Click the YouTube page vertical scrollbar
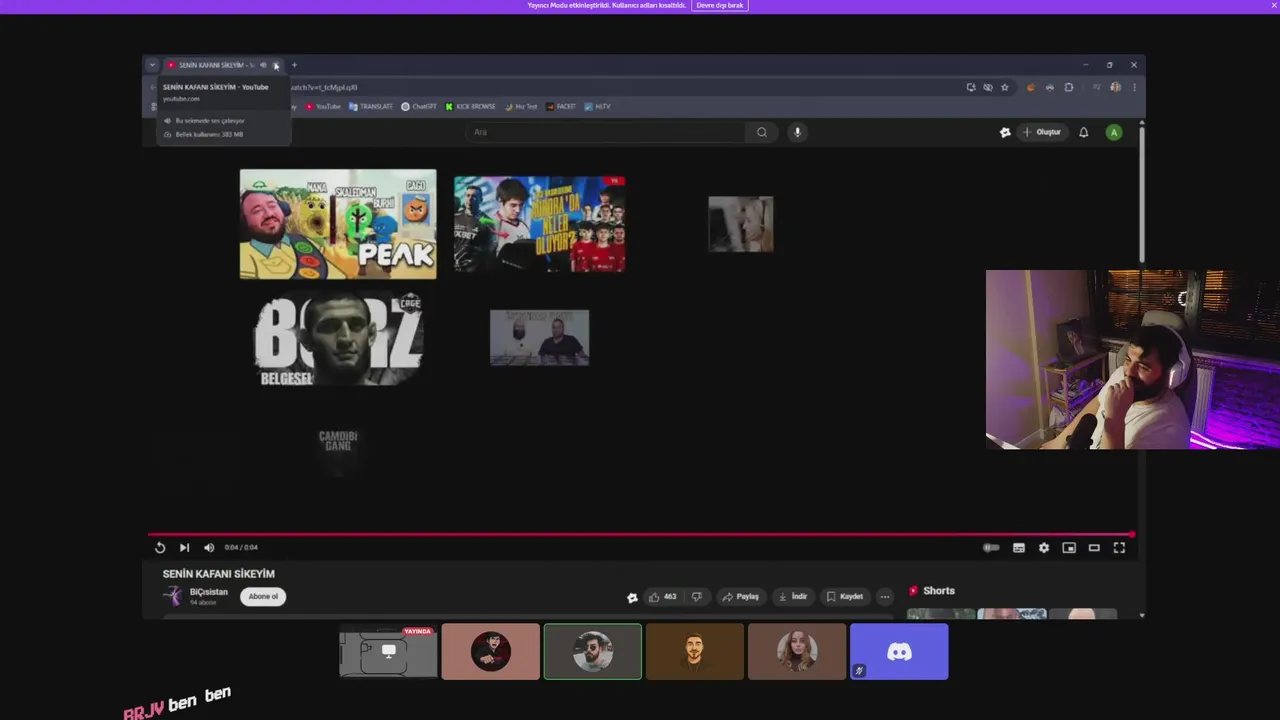 click(x=1142, y=195)
